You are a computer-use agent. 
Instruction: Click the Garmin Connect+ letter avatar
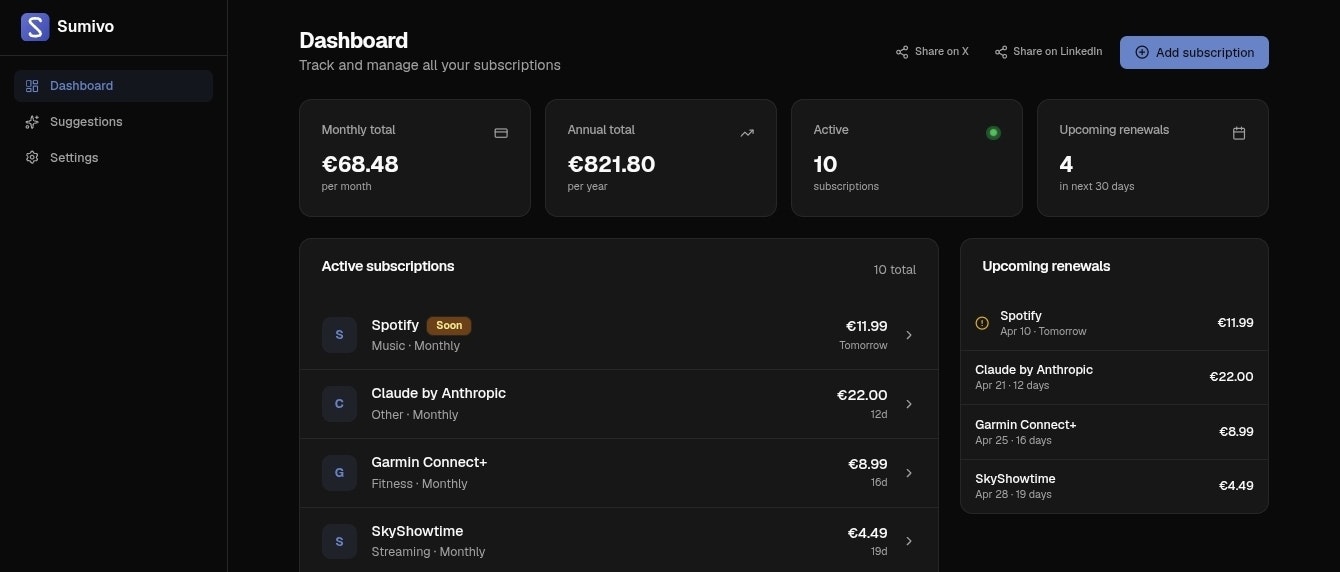[x=339, y=473]
